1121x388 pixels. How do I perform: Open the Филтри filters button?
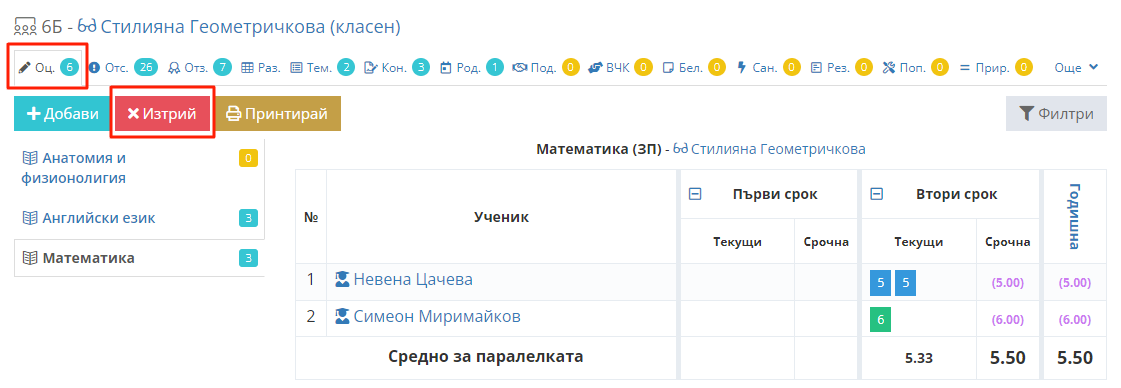click(1056, 114)
